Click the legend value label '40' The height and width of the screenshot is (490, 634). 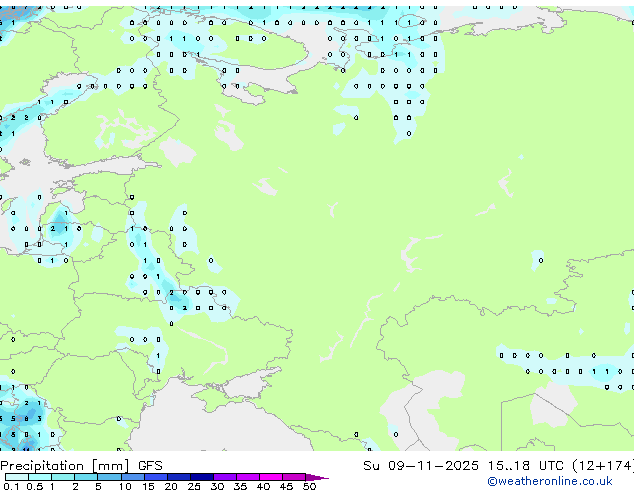263,486
